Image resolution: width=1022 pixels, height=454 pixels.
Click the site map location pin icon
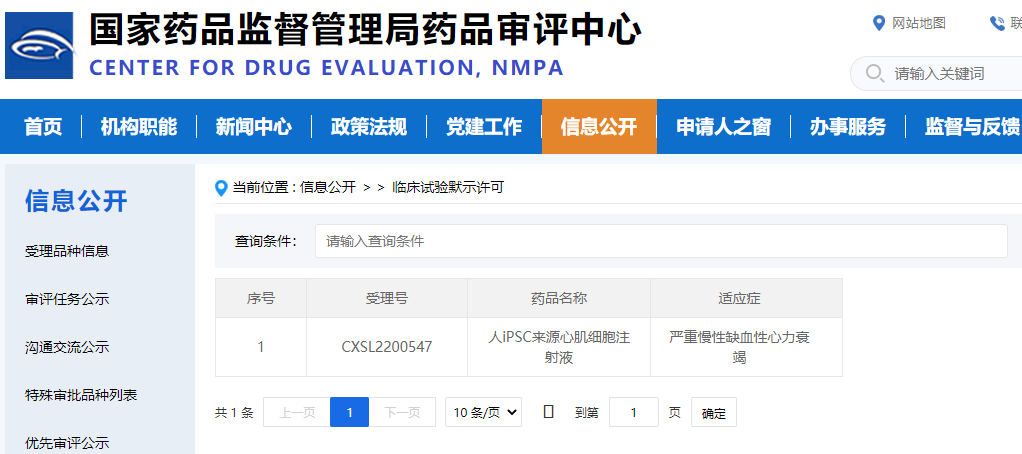click(879, 23)
